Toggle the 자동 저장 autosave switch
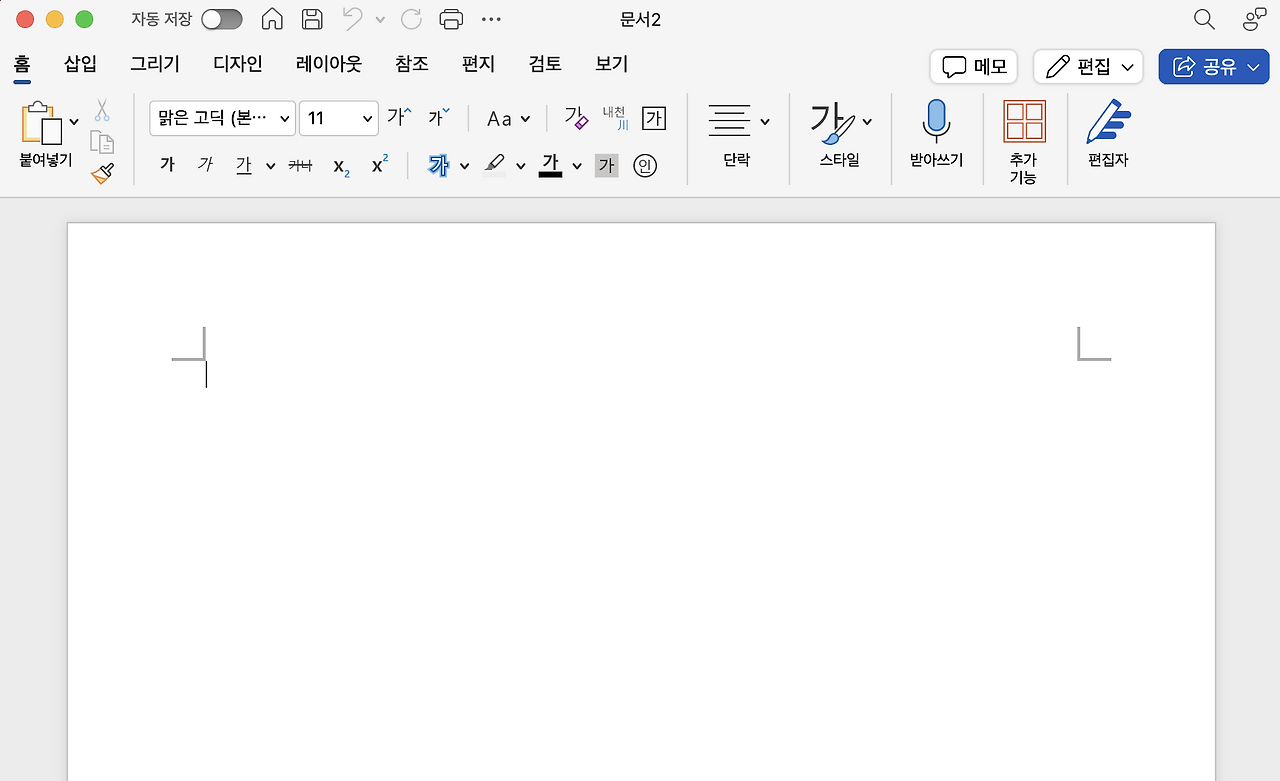The image size is (1280, 781). 222,19
